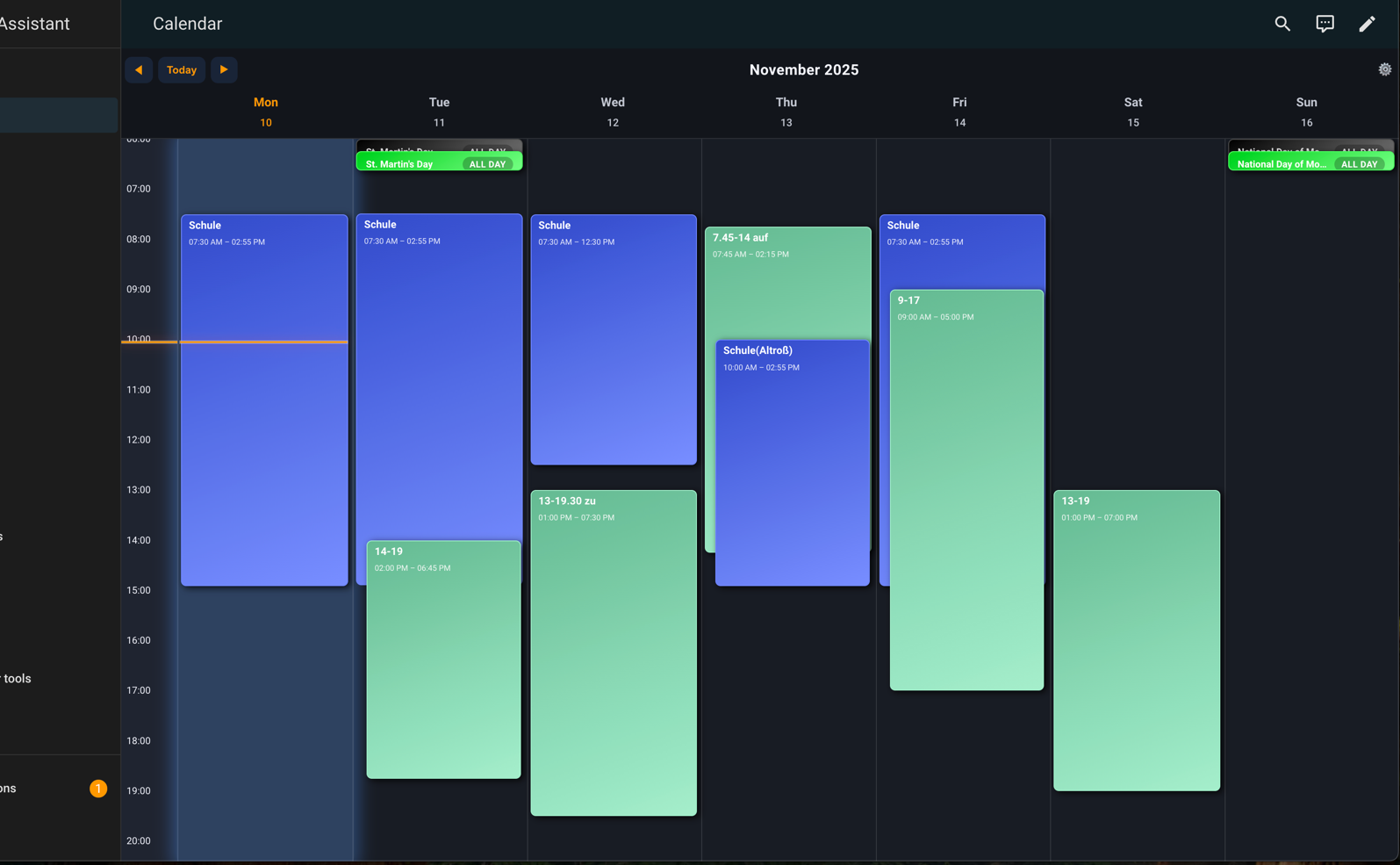This screenshot has height=865, width=1400.
Task: Open Friday 9-17 event
Action: tap(966, 490)
